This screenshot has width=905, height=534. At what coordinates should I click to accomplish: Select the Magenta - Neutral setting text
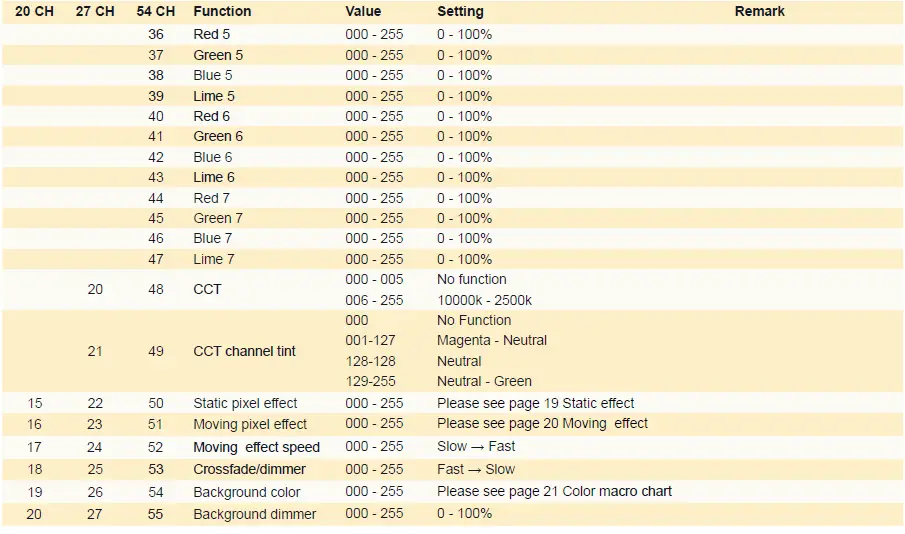pos(491,340)
